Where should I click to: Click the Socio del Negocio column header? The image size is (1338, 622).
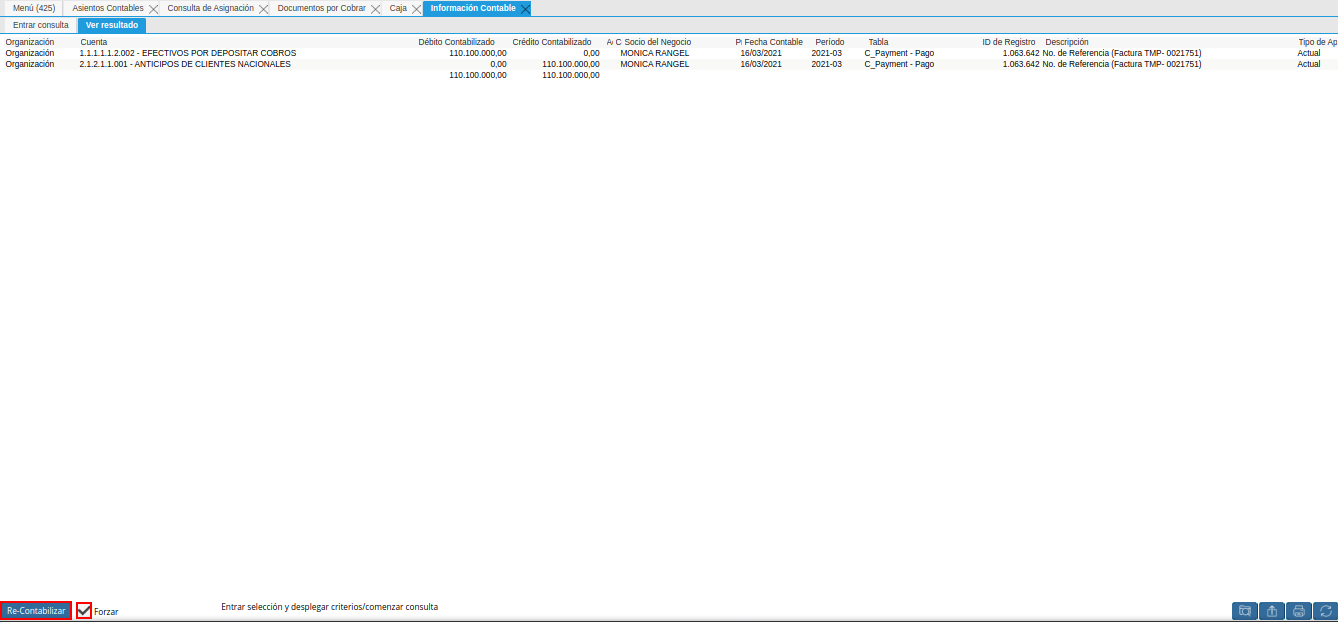coord(658,42)
